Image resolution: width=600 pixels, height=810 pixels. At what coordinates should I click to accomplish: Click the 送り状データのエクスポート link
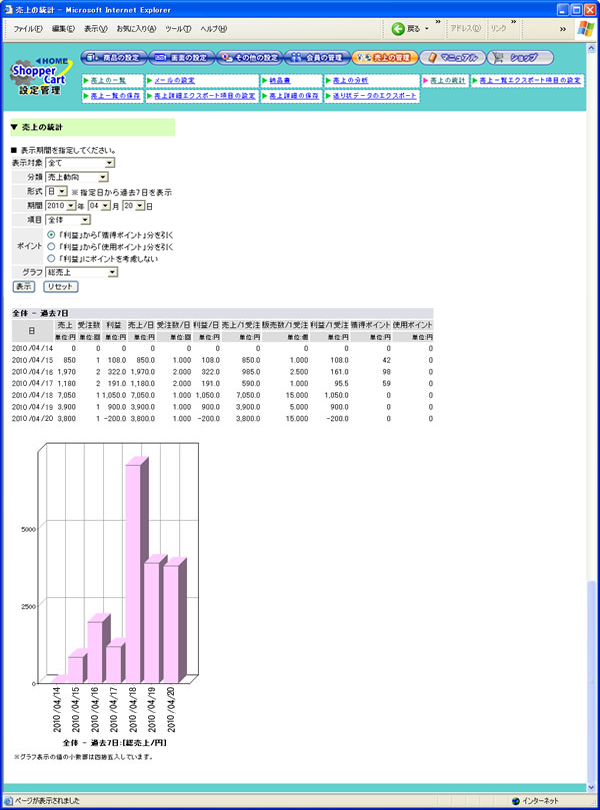point(374,96)
